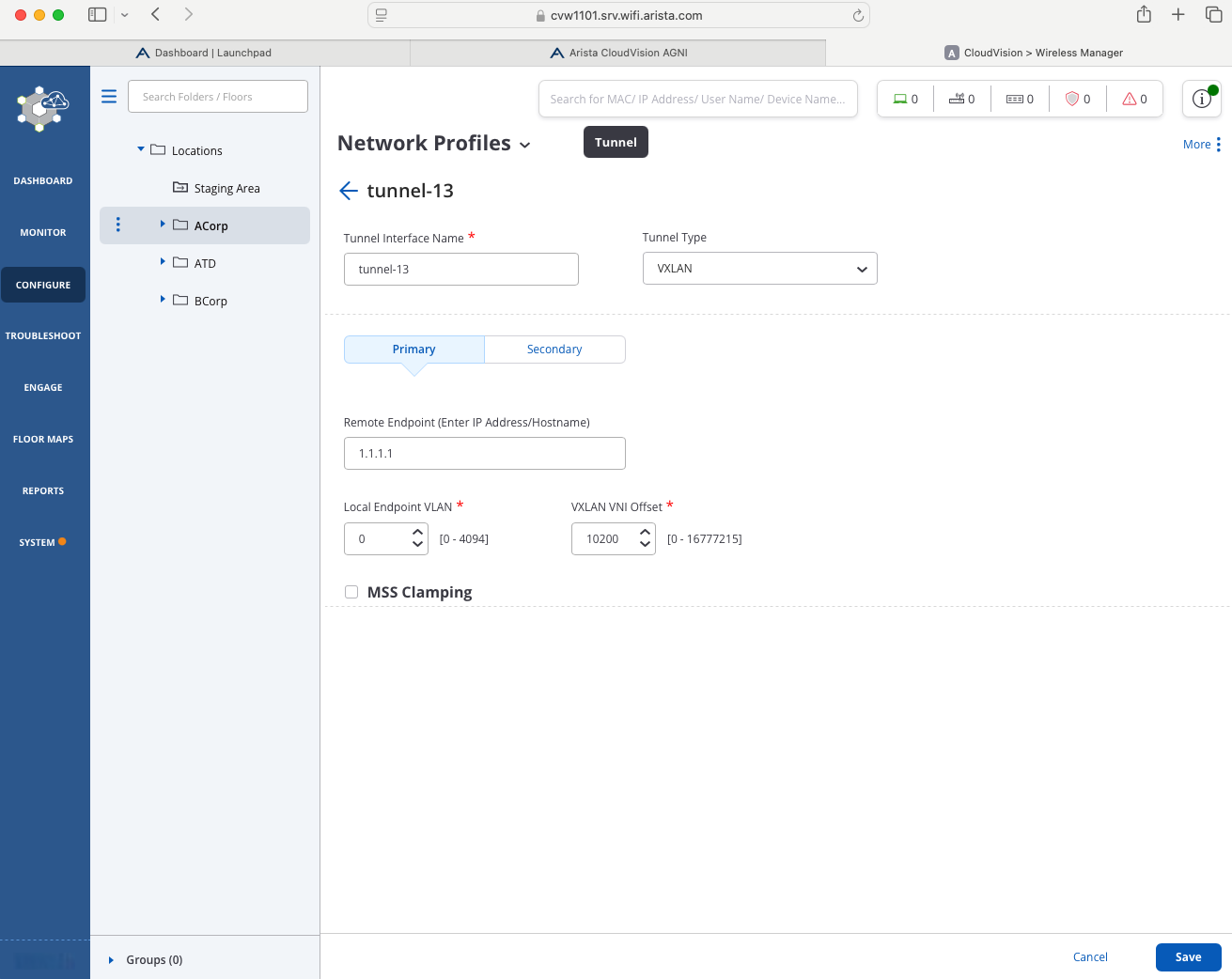The height and width of the screenshot is (979, 1232).
Task: Click the Save button
Action: point(1188,957)
